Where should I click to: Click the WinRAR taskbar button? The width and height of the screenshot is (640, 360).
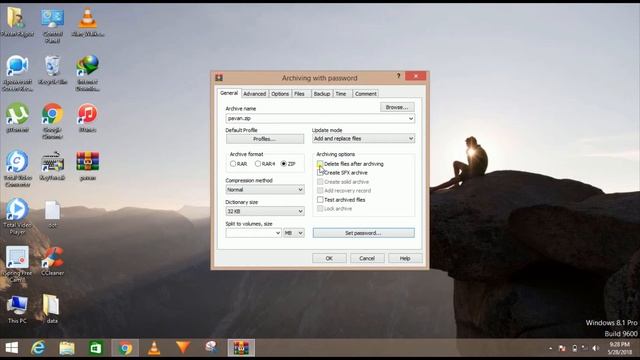pyautogui.click(x=241, y=348)
